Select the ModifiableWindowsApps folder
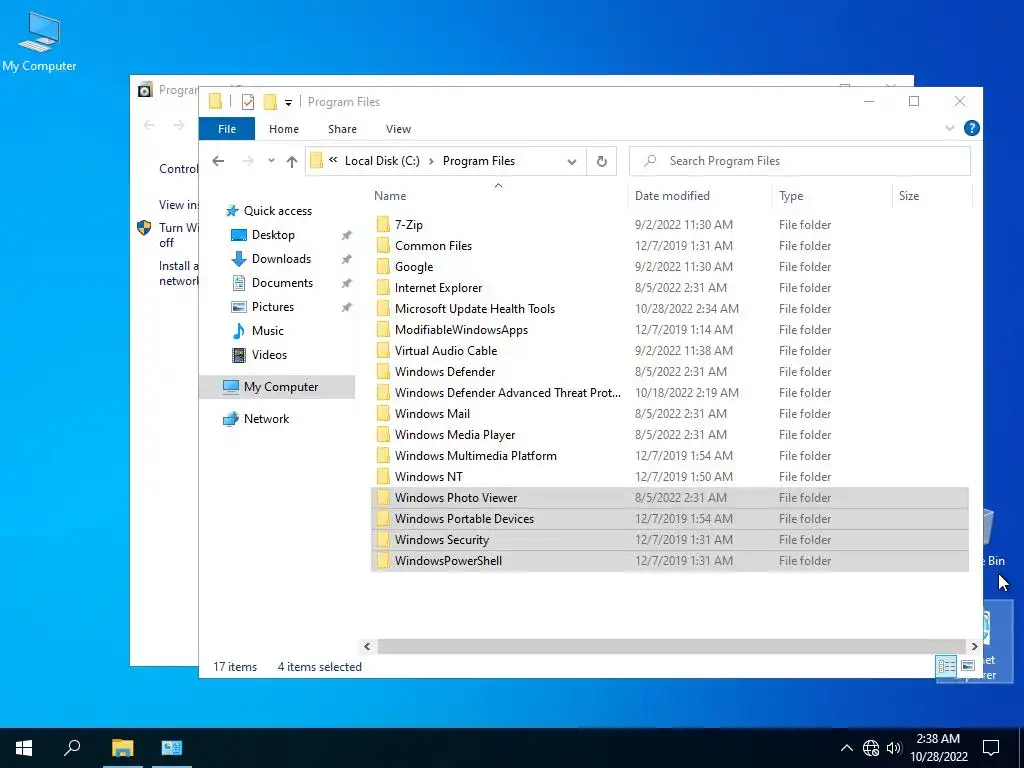The image size is (1024, 768). pyautogui.click(x=461, y=330)
